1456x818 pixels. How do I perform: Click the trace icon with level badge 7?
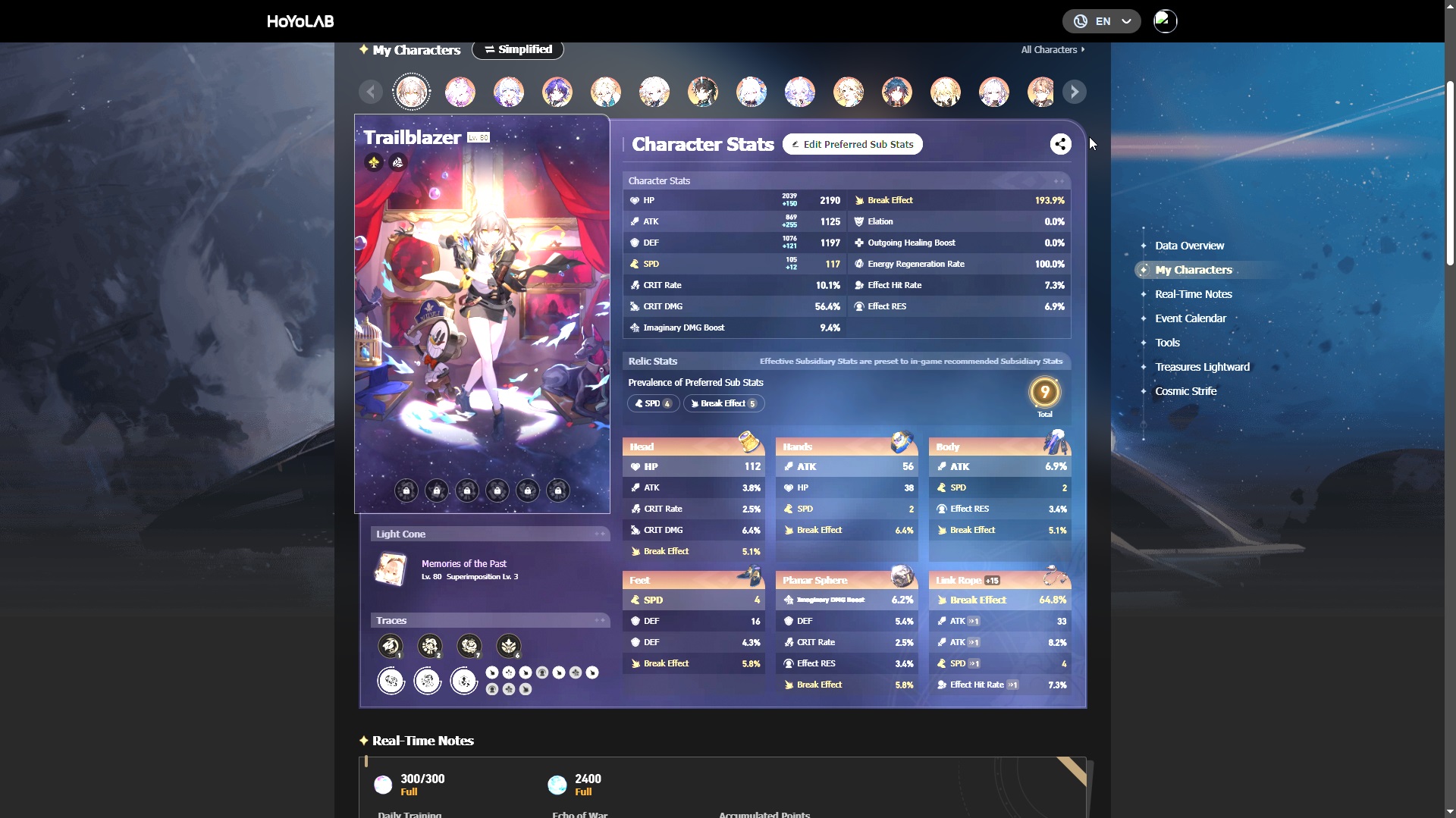tap(469, 646)
